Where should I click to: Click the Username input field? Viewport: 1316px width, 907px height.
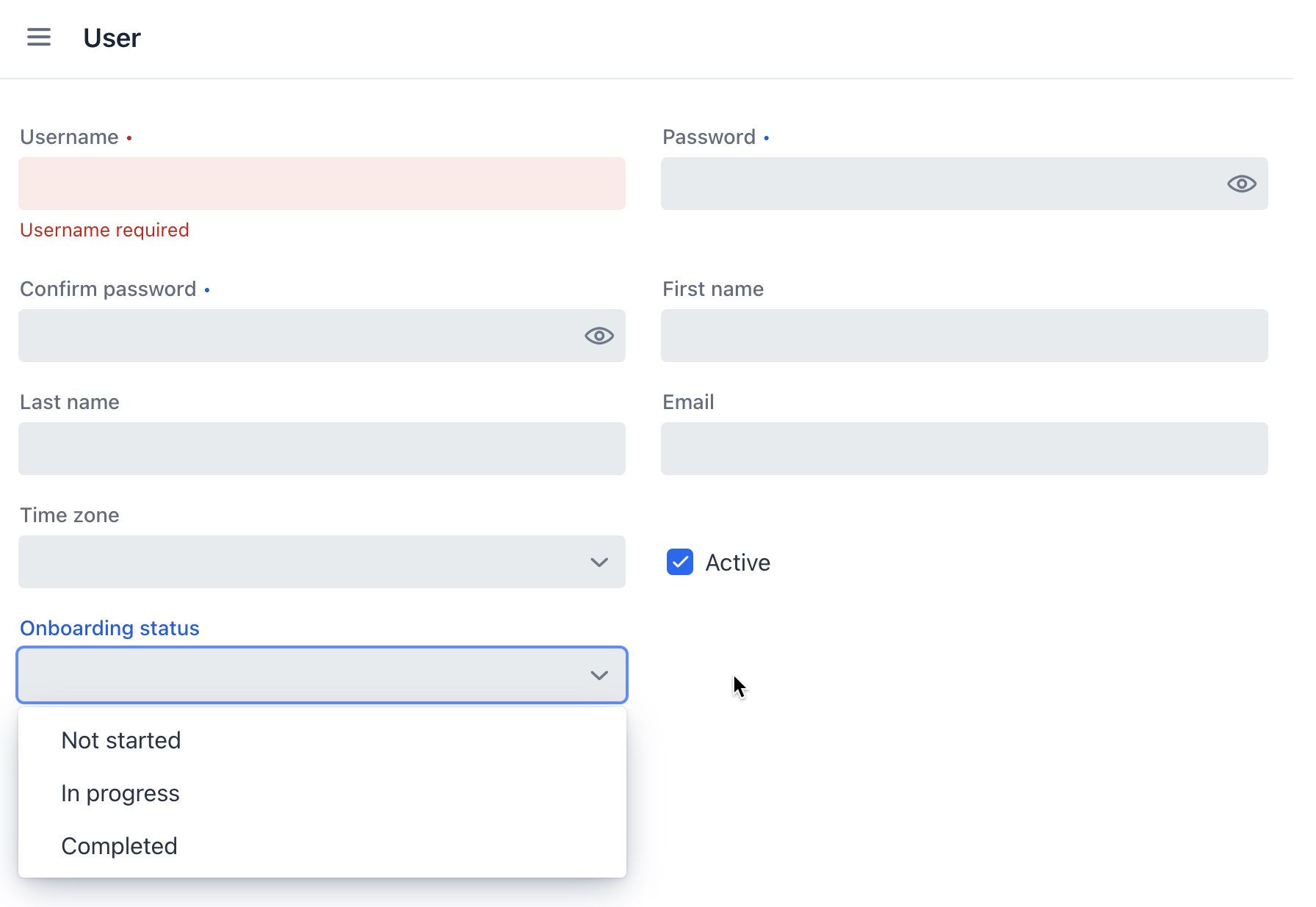[322, 184]
